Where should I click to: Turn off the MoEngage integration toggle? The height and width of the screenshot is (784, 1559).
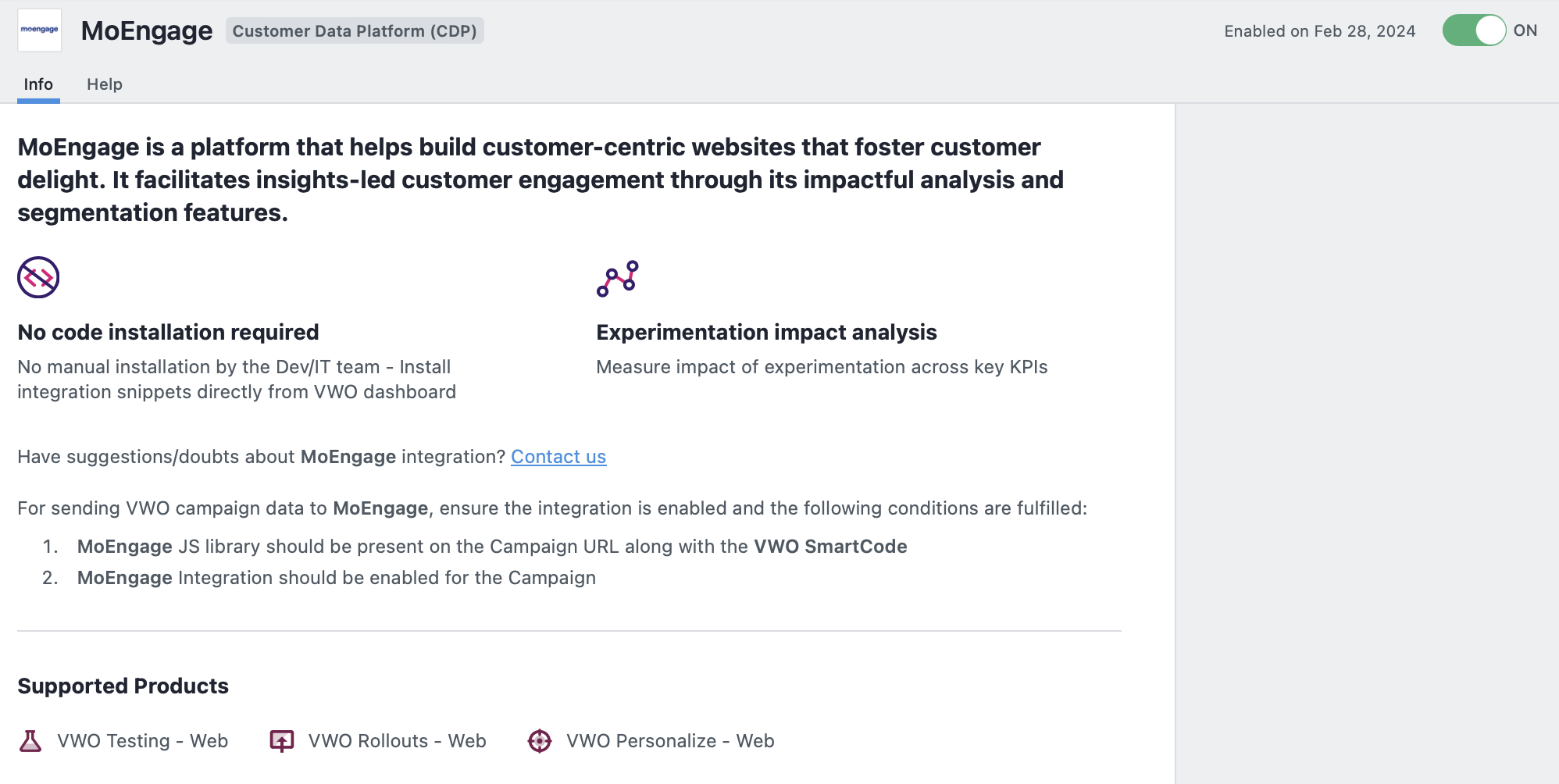pos(1474,30)
